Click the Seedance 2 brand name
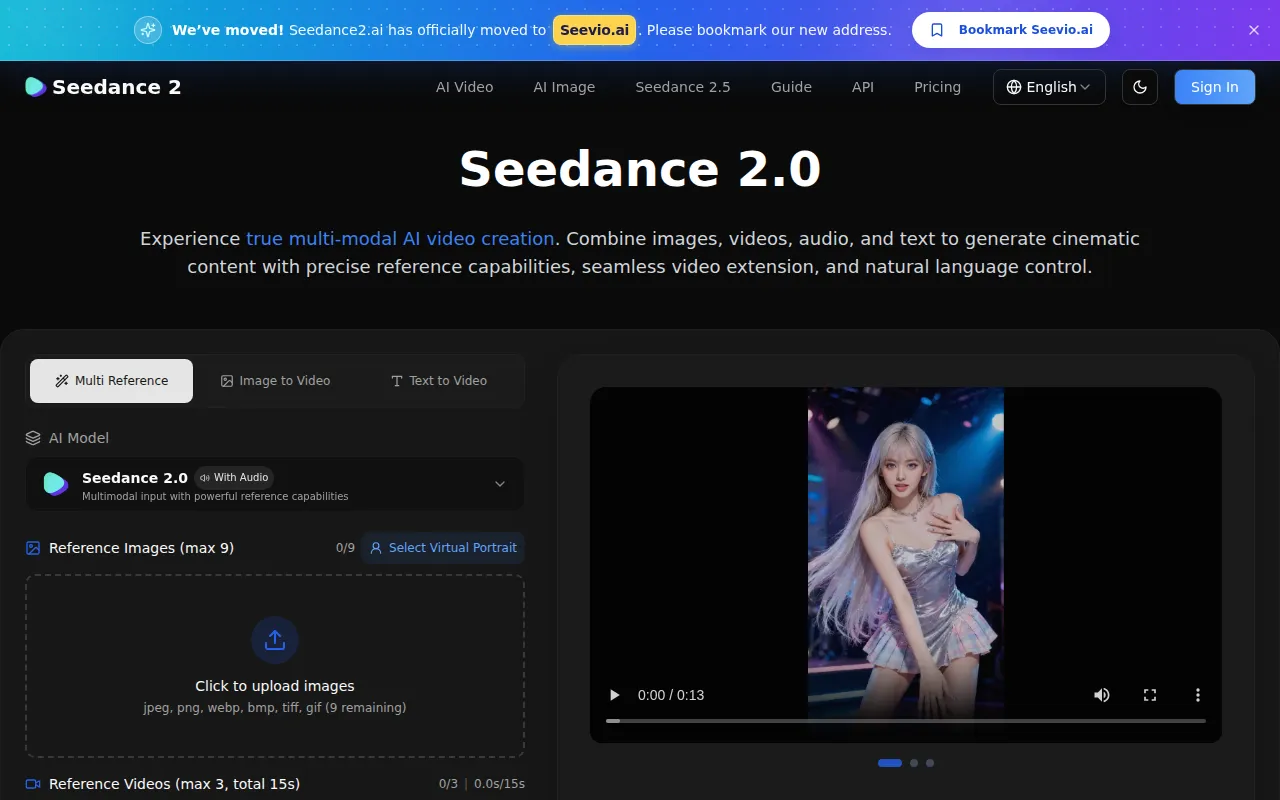The height and width of the screenshot is (800, 1280). tap(117, 87)
